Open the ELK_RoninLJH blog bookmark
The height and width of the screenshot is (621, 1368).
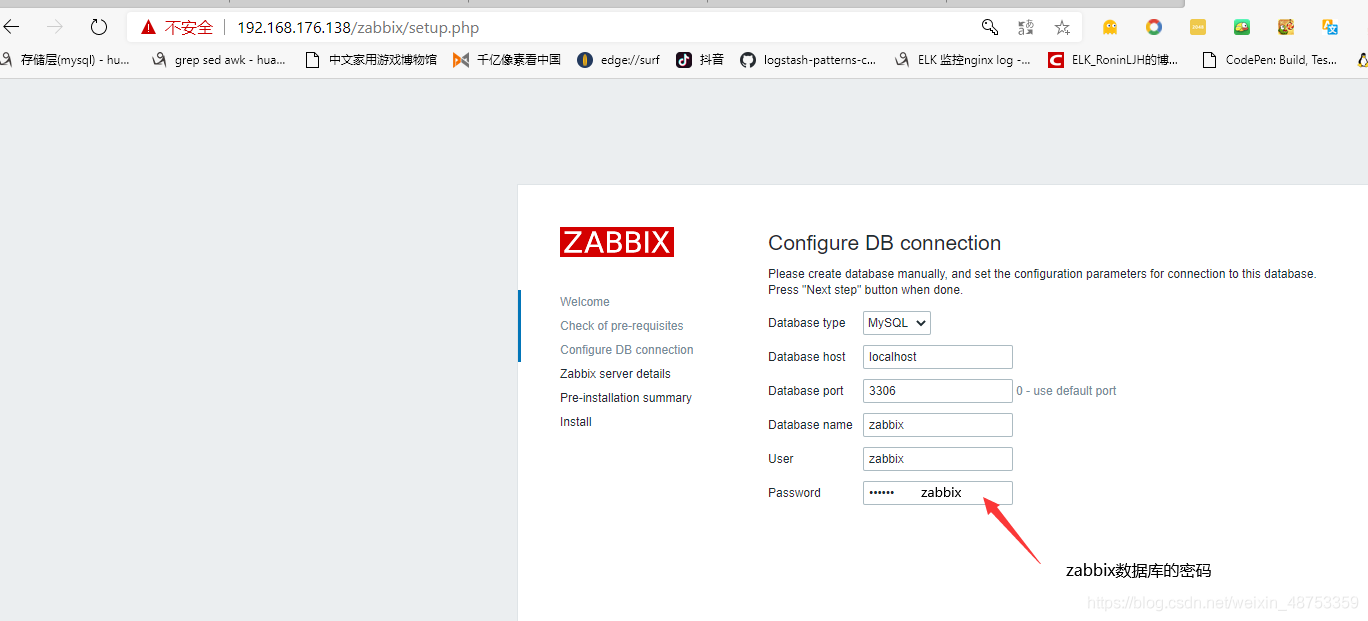point(1114,60)
